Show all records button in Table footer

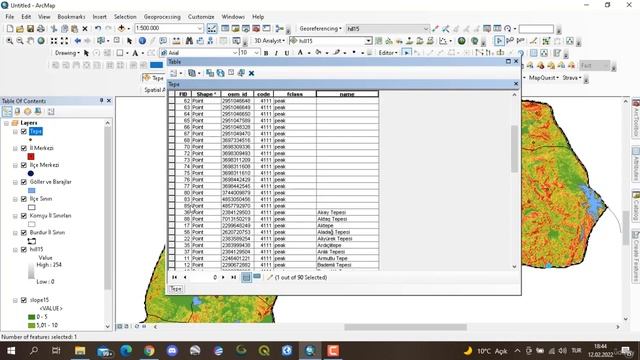pyautogui.click(x=246, y=277)
